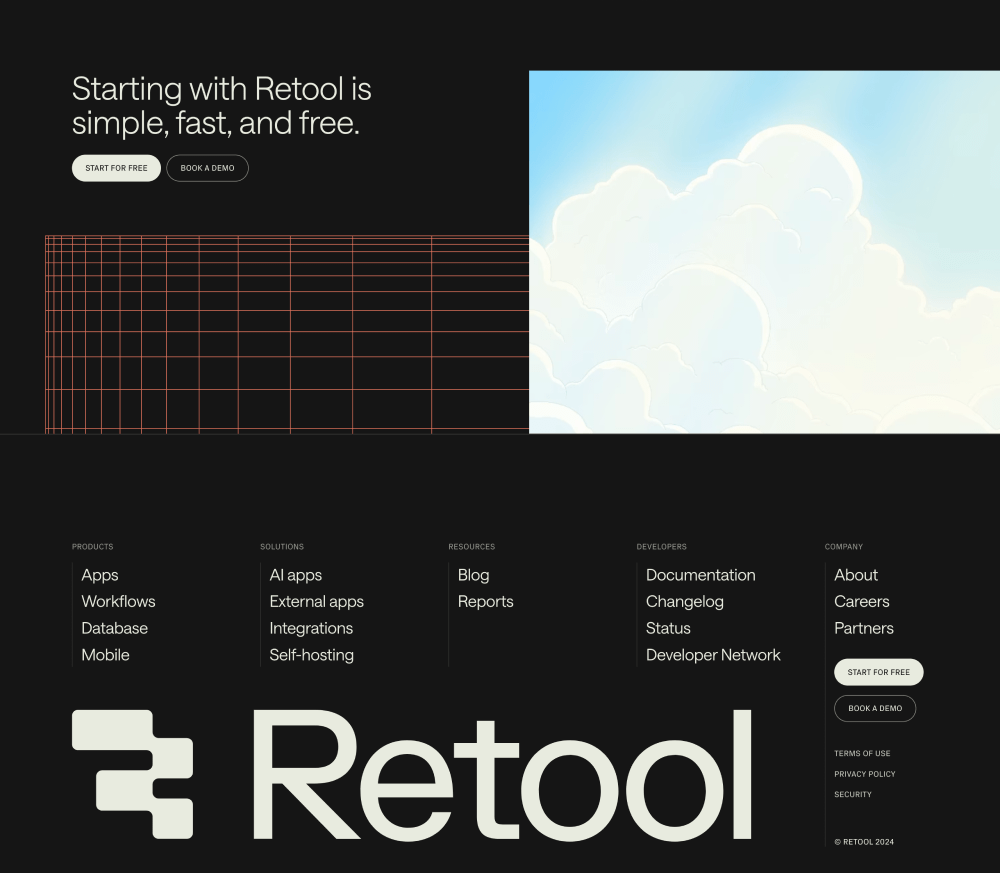This screenshot has height=873, width=1000.
Task: Click the large Retool wordmark
Action: [x=502, y=775]
